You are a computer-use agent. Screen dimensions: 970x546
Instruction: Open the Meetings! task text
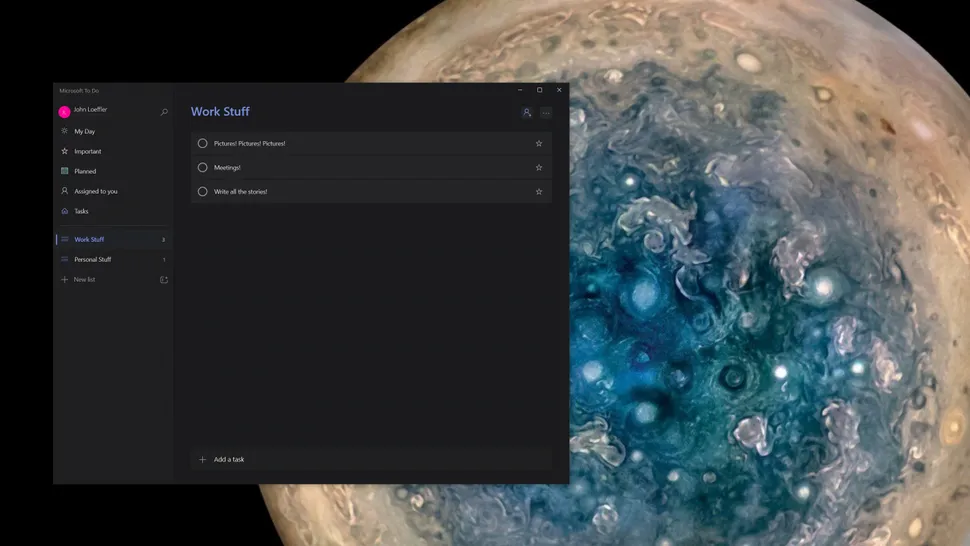point(227,168)
